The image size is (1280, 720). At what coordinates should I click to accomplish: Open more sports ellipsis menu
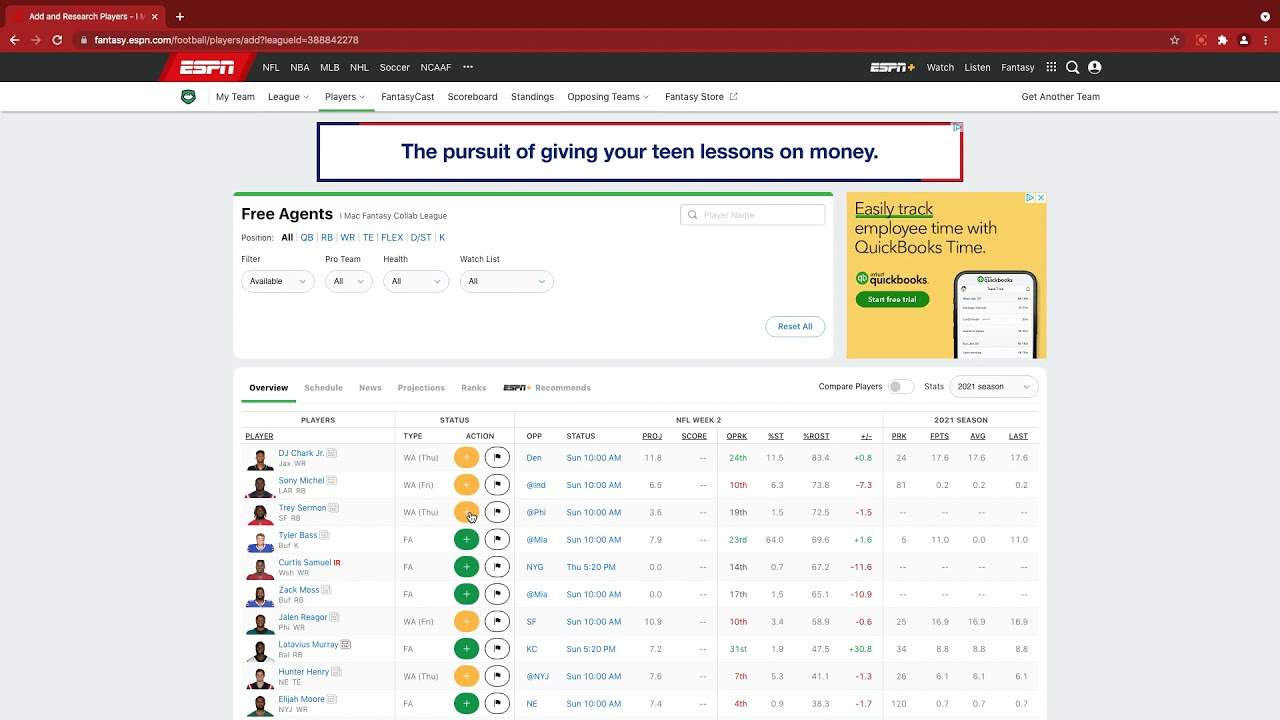click(468, 67)
